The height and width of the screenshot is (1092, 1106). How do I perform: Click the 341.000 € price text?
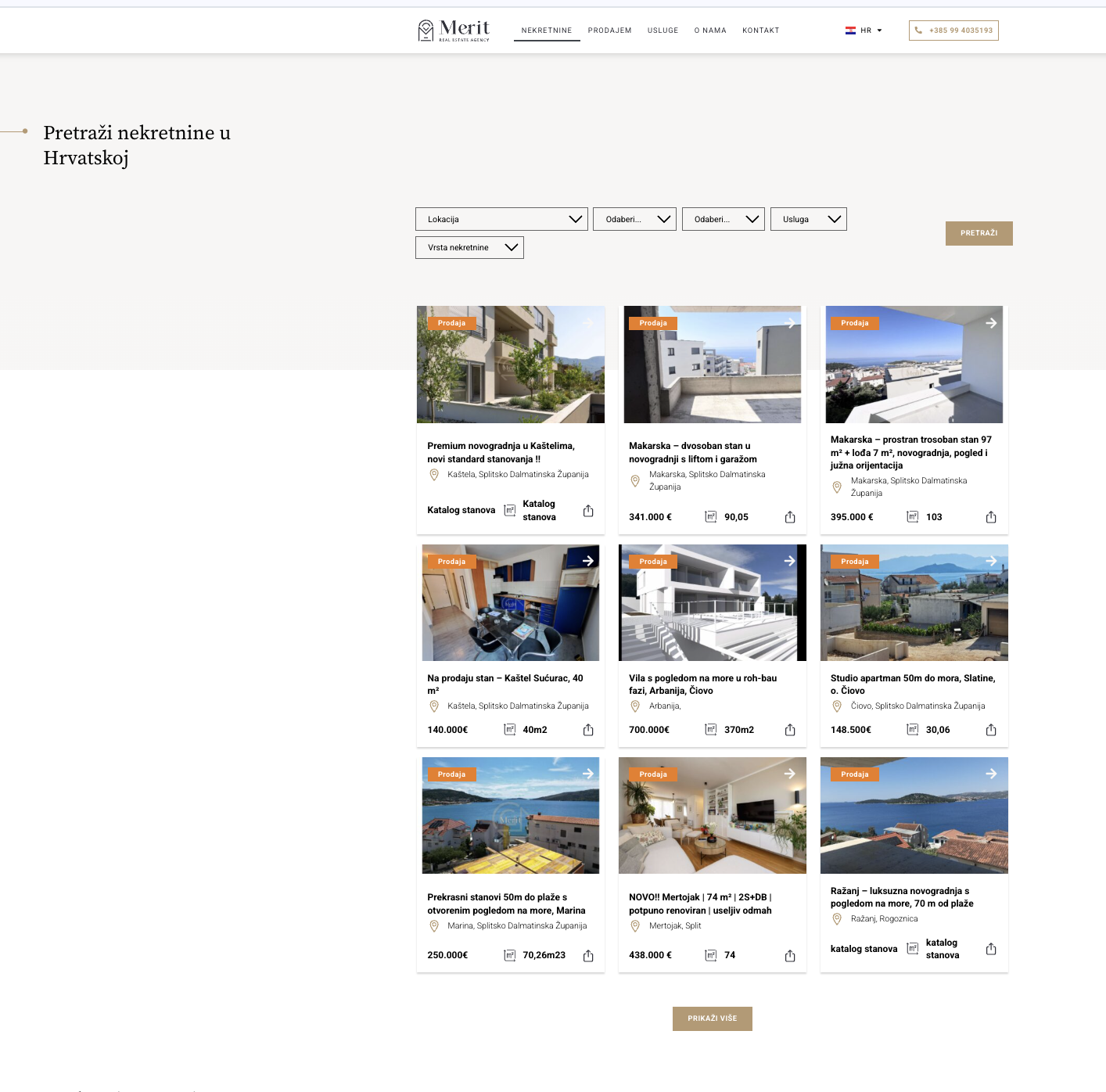point(651,517)
